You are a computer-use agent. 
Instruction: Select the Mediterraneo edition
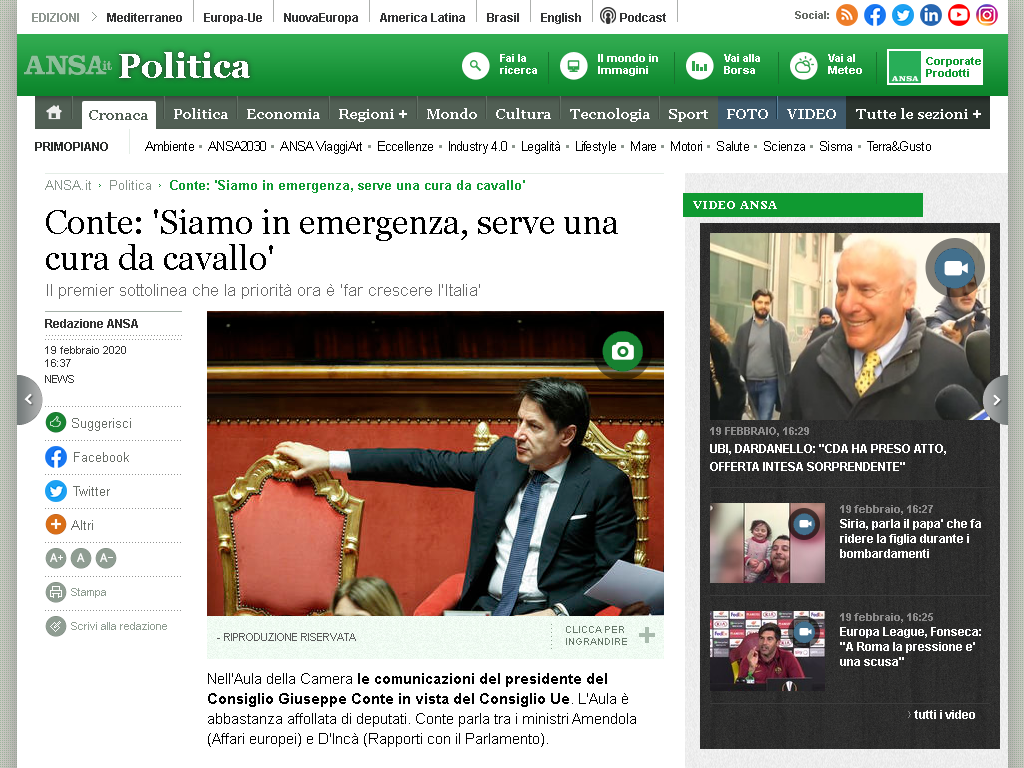tap(144, 18)
